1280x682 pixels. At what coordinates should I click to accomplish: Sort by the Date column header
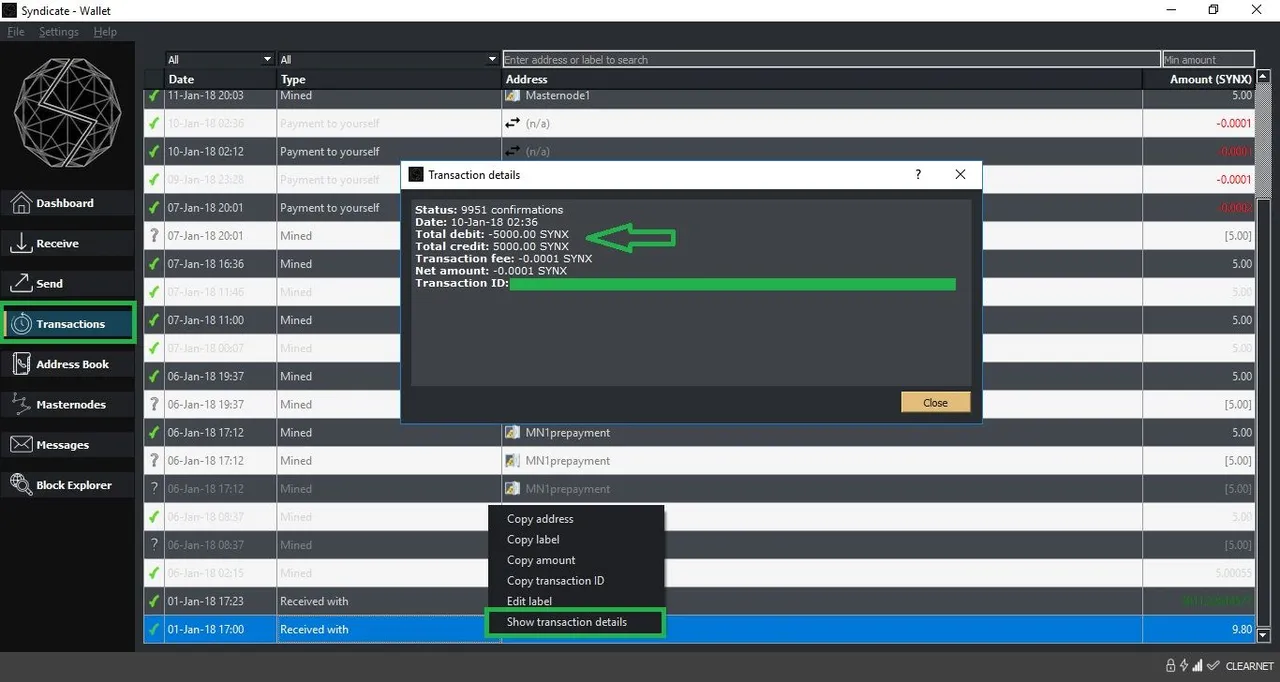pyautogui.click(x=220, y=79)
